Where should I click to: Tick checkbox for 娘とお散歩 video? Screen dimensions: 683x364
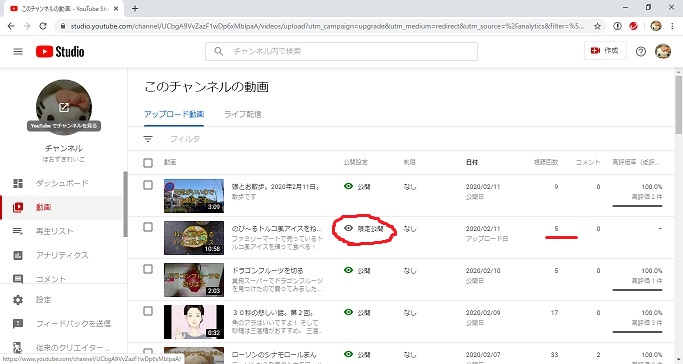pyautogui.click(x=148, y=185)
